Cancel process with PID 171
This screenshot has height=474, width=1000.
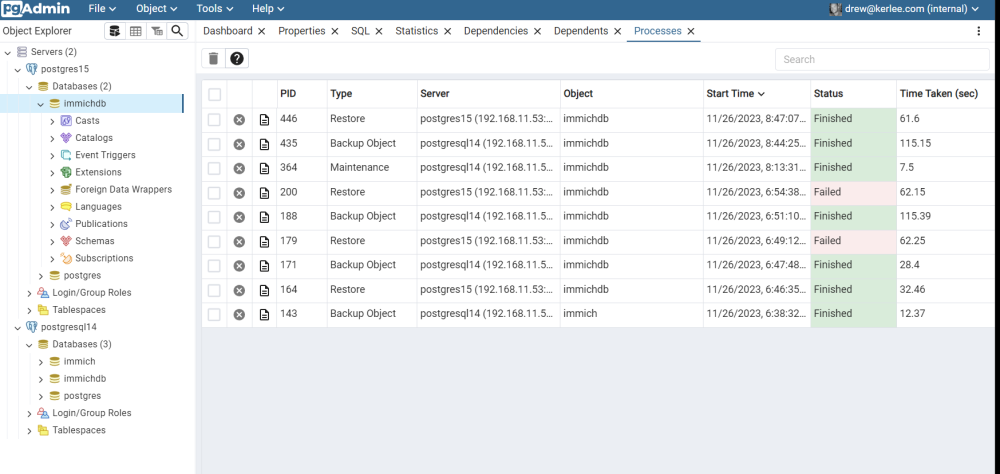click(x=239, y=265)
